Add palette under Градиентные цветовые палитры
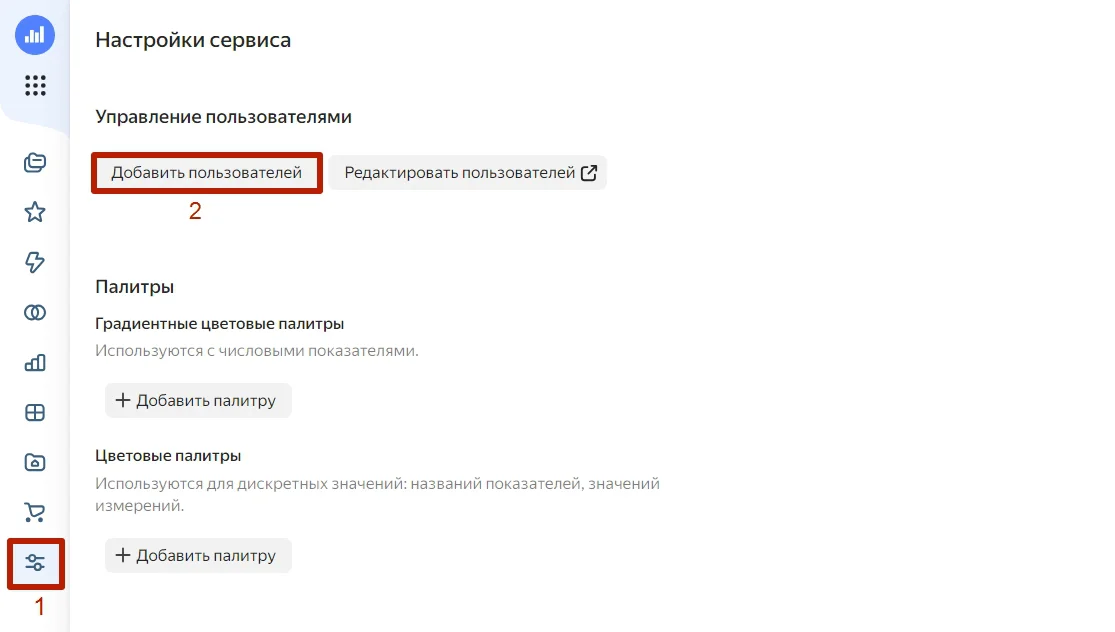 [198, 400]
